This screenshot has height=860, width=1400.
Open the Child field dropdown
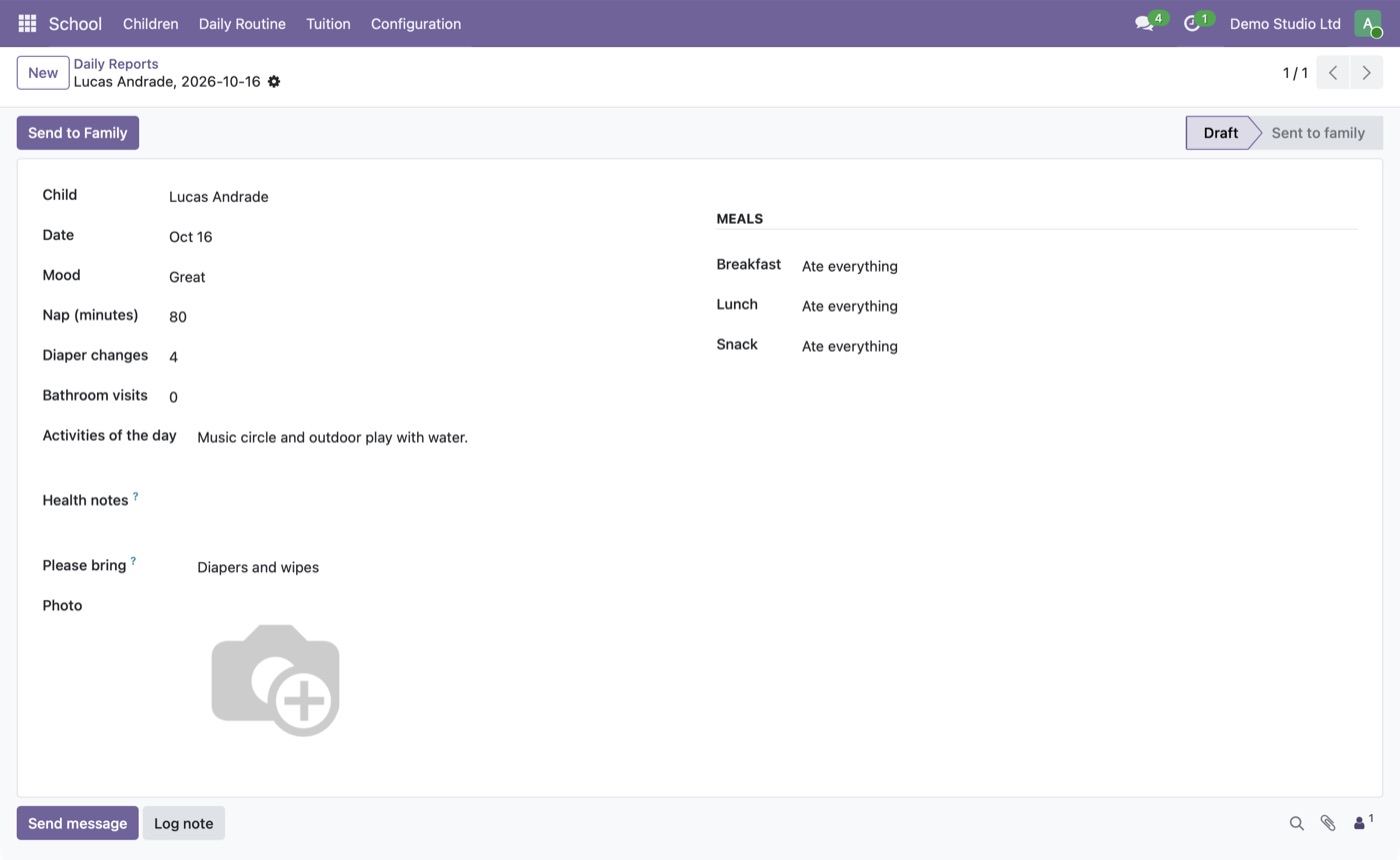(x=426, y=197)
